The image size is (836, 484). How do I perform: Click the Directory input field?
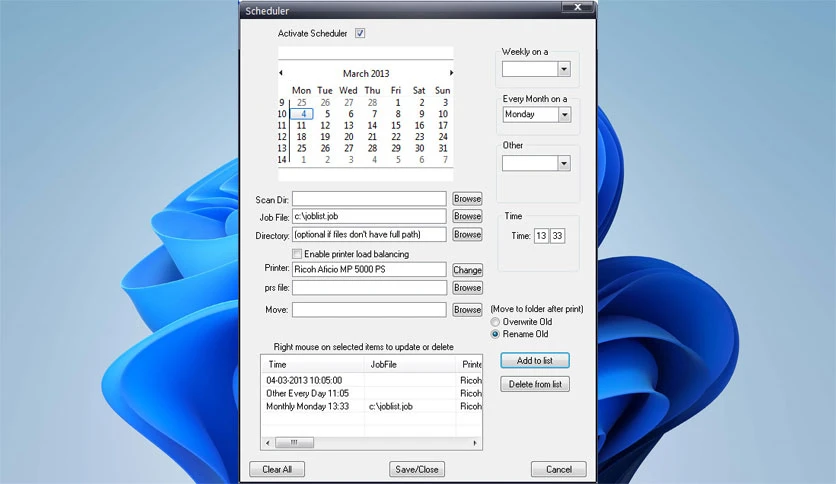tap(369, 235)
